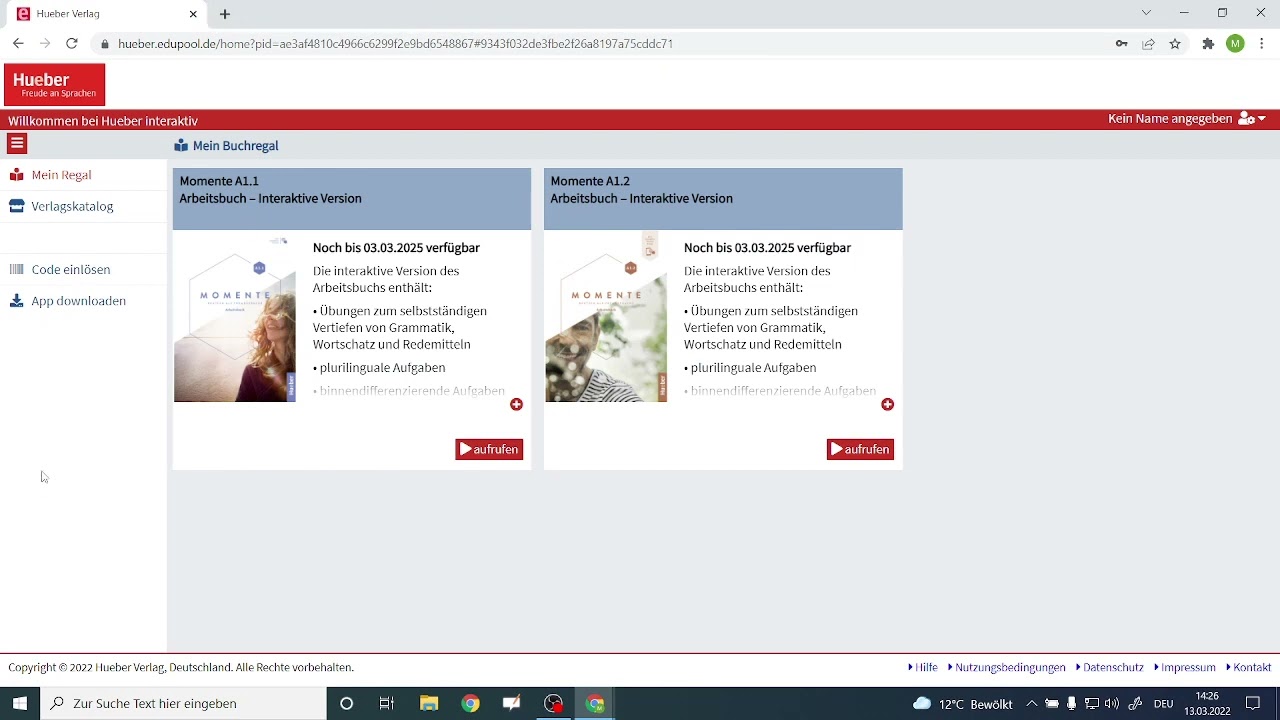This screenshot has height=720, width=1280.
Task: Show hidden system tray icons chevron
Action: pyautogui.click(x=1032, y=704)
